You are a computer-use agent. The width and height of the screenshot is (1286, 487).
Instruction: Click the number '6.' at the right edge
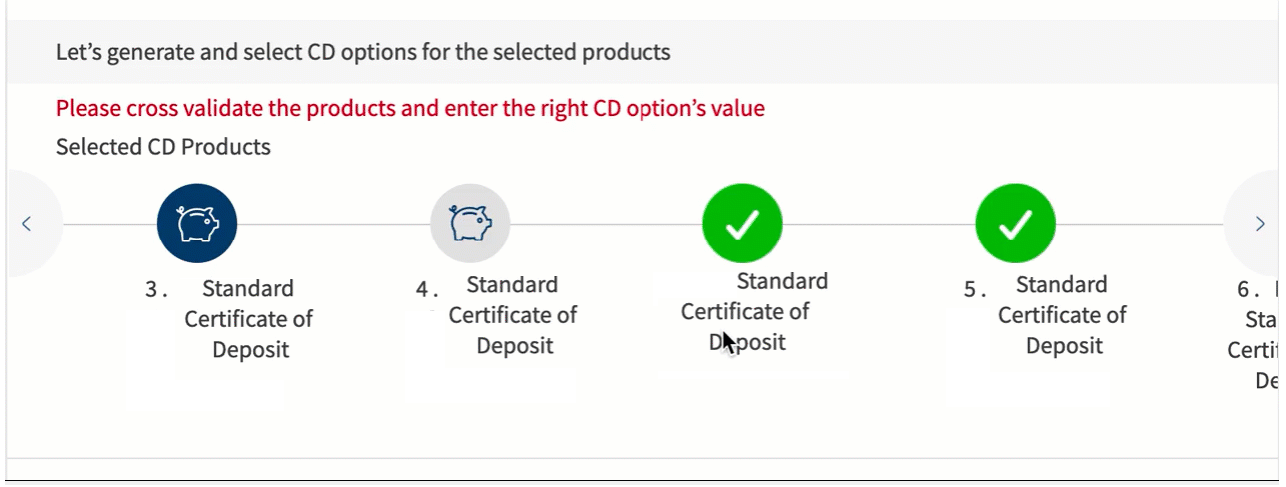1250,290
